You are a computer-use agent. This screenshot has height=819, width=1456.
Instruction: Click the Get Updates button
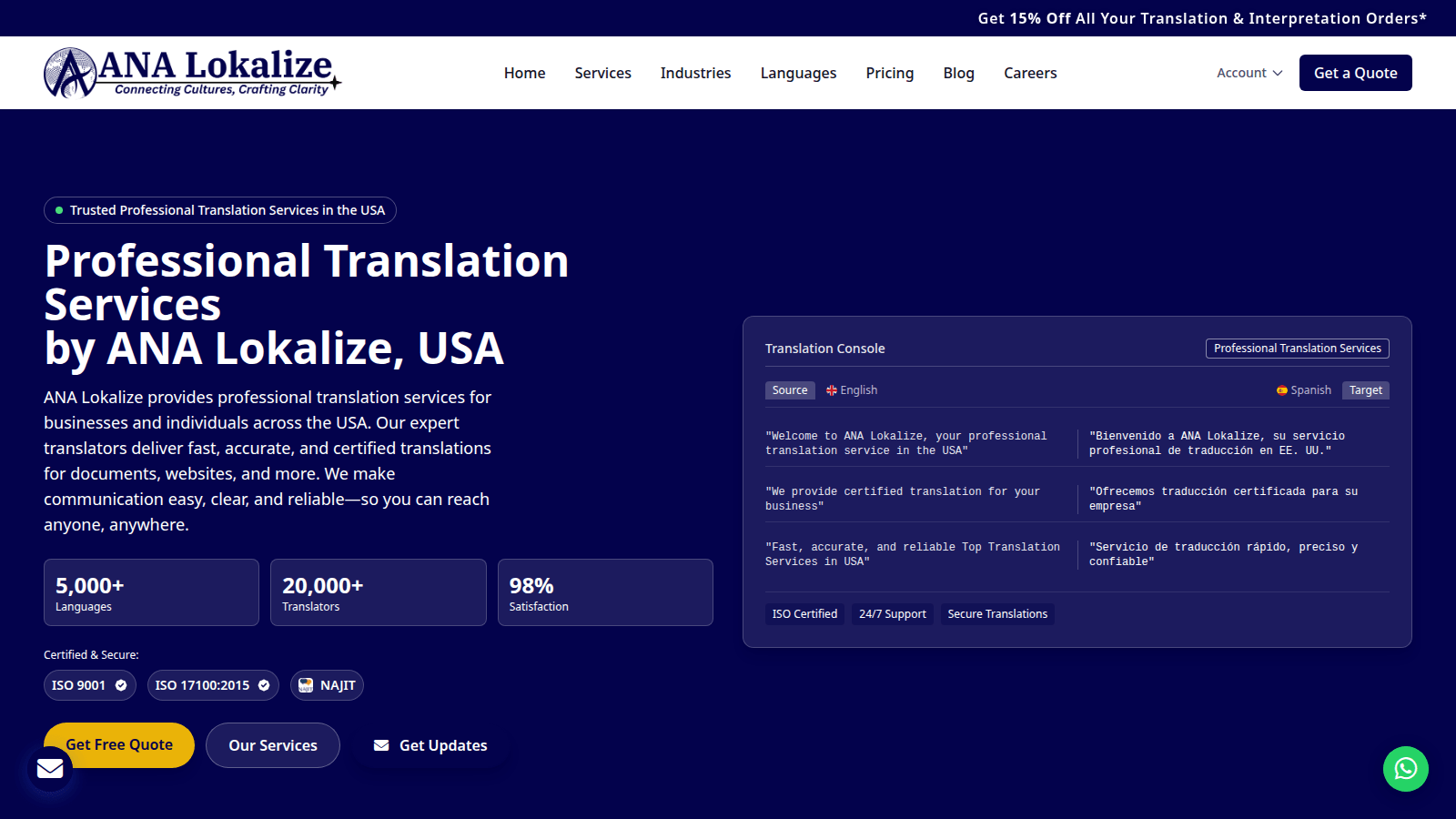(430, 745)
